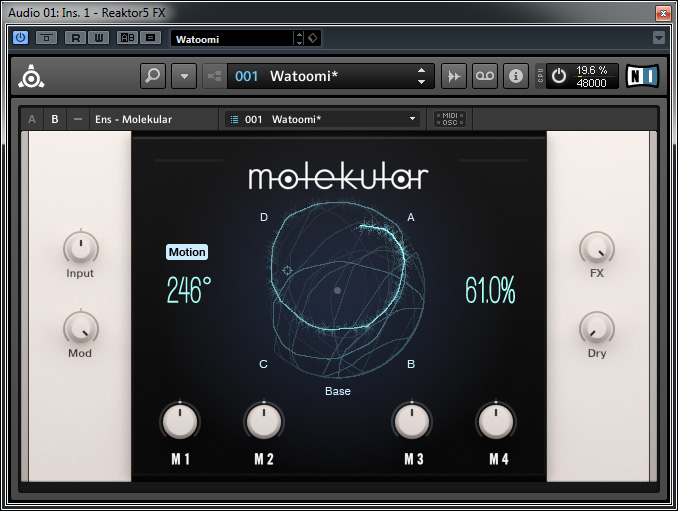Switch to panel tab A
678x511 pixels.
click(32, 119)
